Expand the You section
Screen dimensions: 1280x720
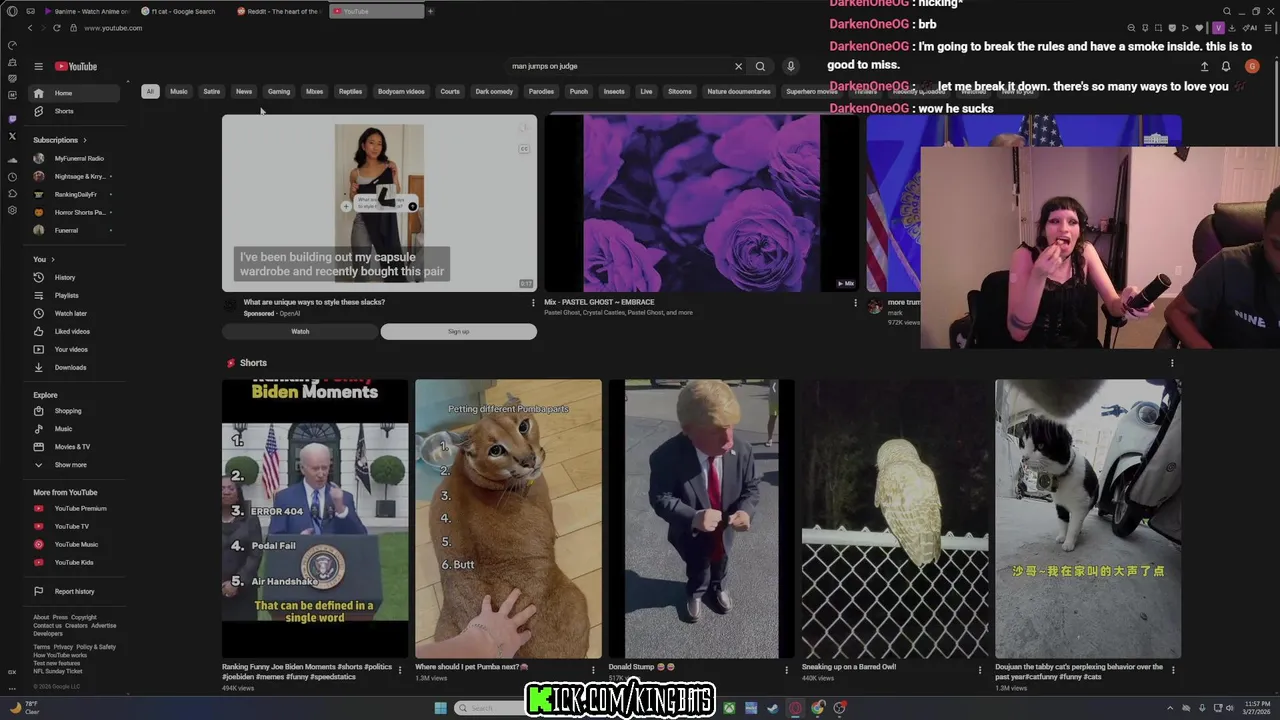[44, 259]
